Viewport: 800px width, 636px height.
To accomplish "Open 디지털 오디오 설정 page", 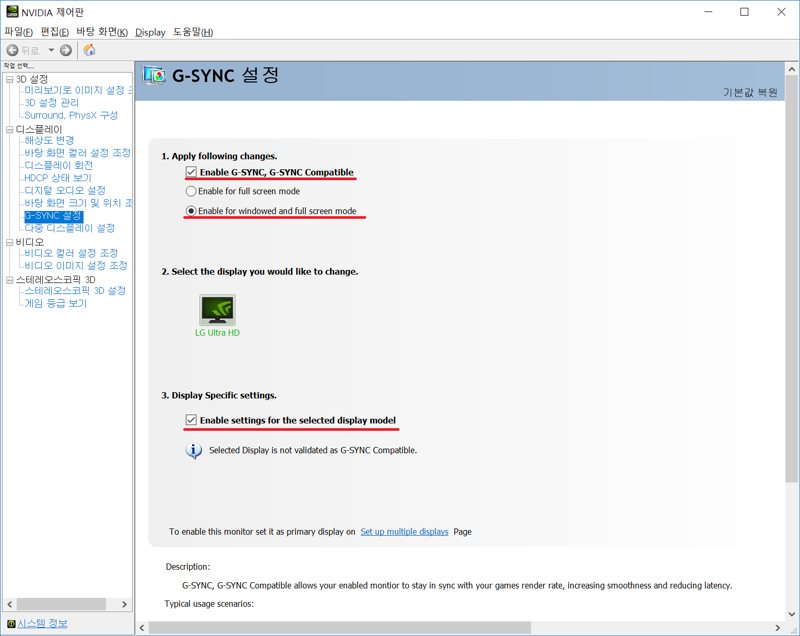I will pos(65,190).
